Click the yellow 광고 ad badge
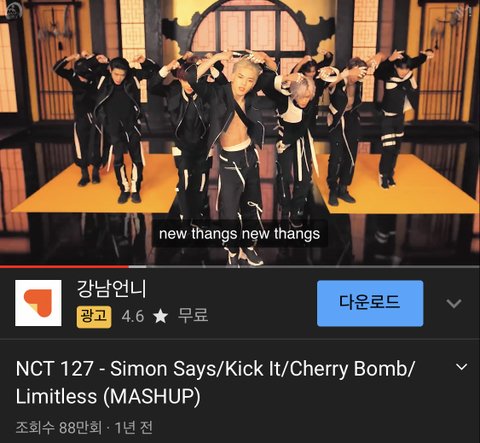This screenshot has height=443, width=480. tap(94, 317)
